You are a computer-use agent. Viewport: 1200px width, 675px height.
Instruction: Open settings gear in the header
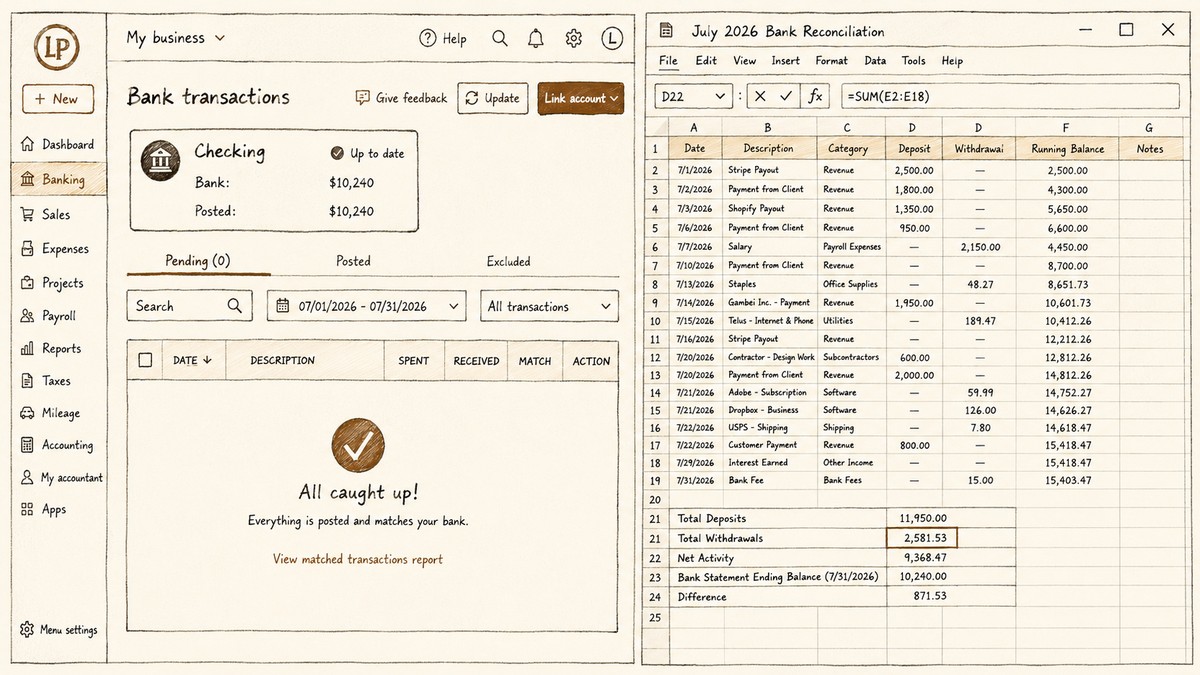pyautogui.click(x=573, y=39)
